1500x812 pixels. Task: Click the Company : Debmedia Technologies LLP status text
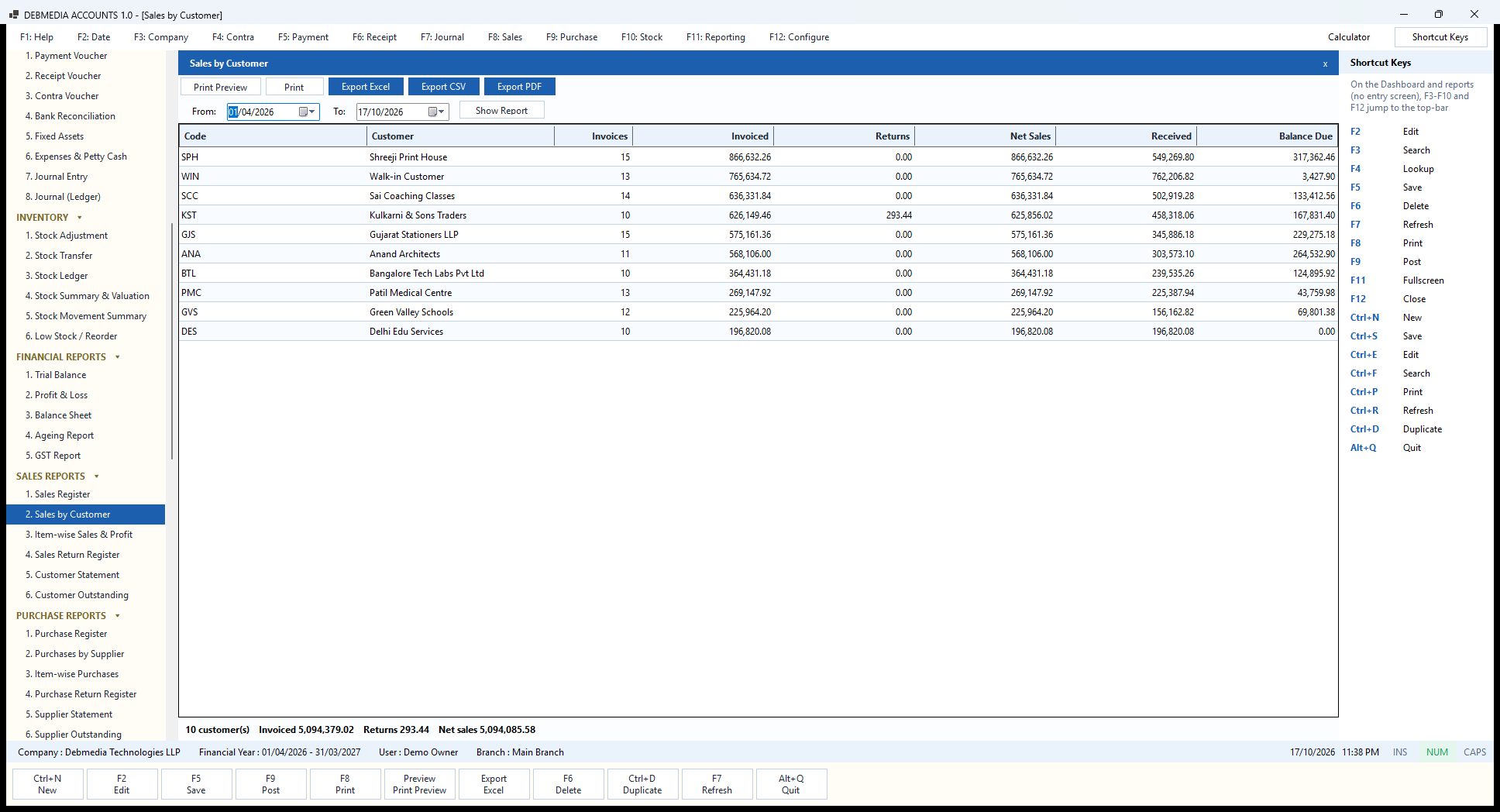point(99,752)
